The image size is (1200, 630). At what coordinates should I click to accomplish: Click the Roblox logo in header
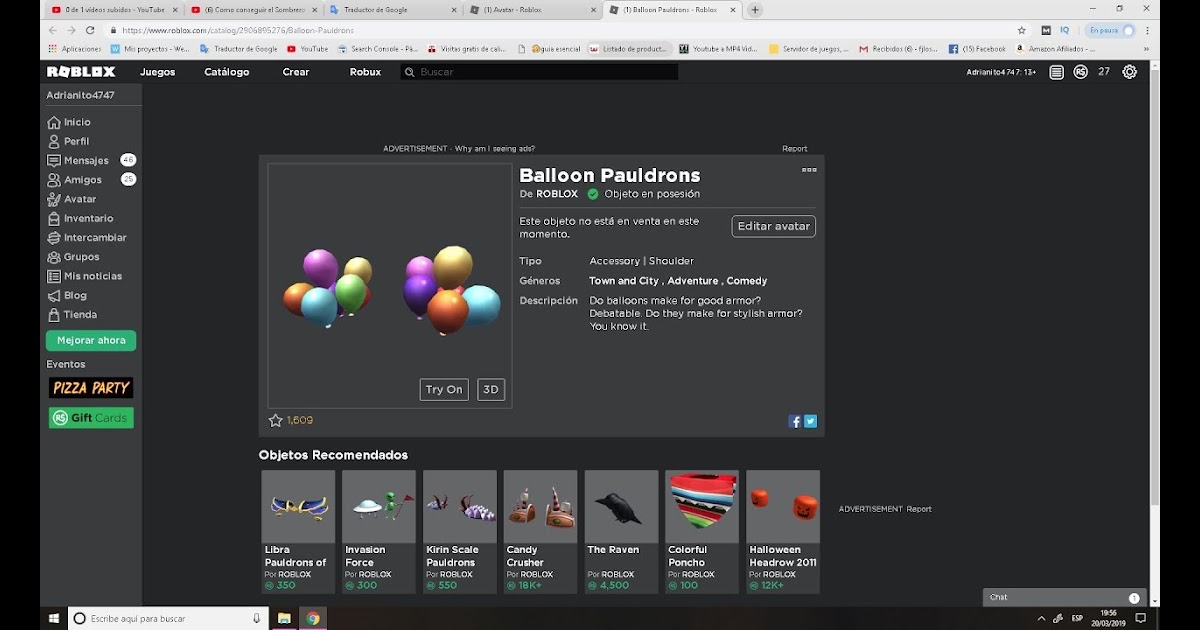[x=81, y=72]
